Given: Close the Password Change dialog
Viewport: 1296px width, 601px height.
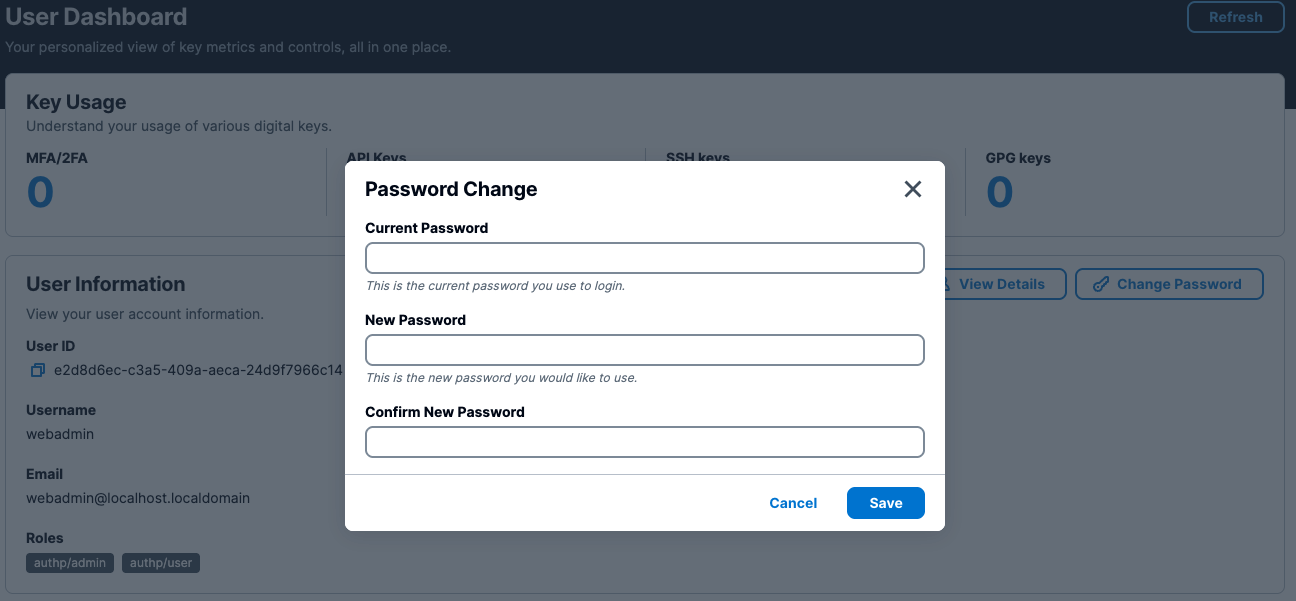Looking at the screenshot, I should click(912, 189).
